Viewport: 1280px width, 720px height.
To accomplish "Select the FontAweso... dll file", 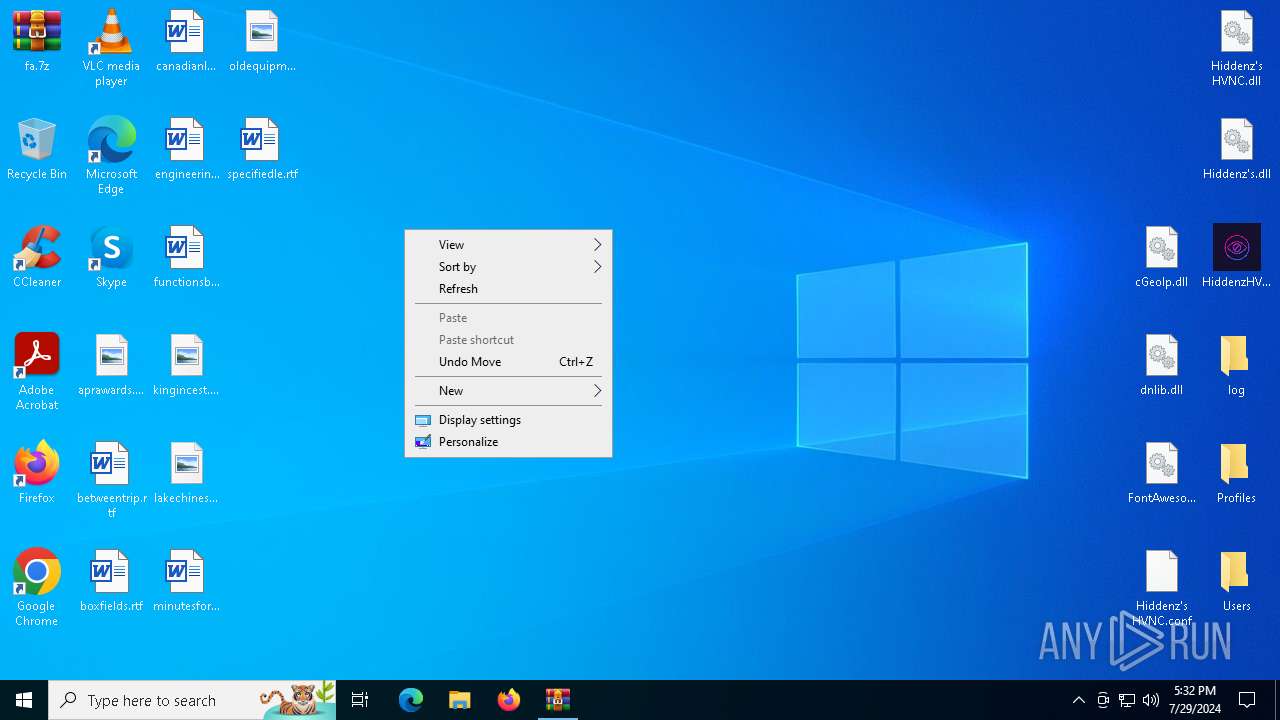I will coord(1162,473).
